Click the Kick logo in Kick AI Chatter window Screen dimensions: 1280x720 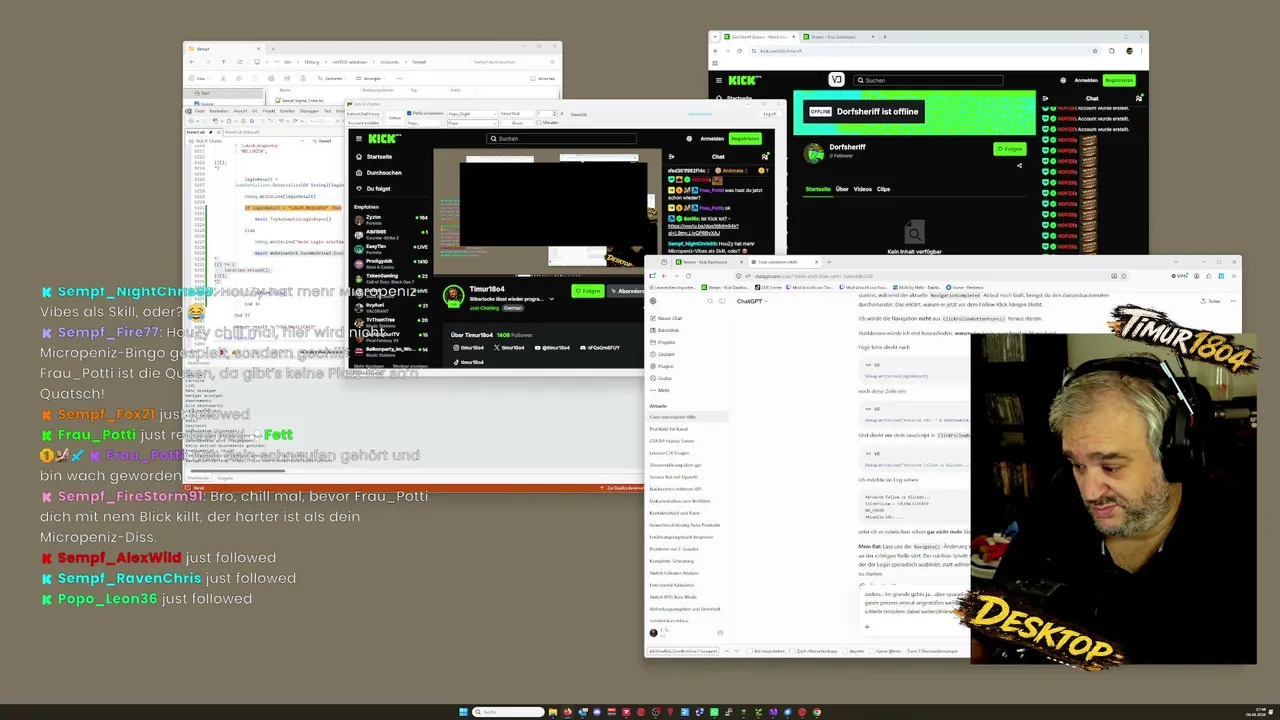pyautogui.click(x=383, y=139)
